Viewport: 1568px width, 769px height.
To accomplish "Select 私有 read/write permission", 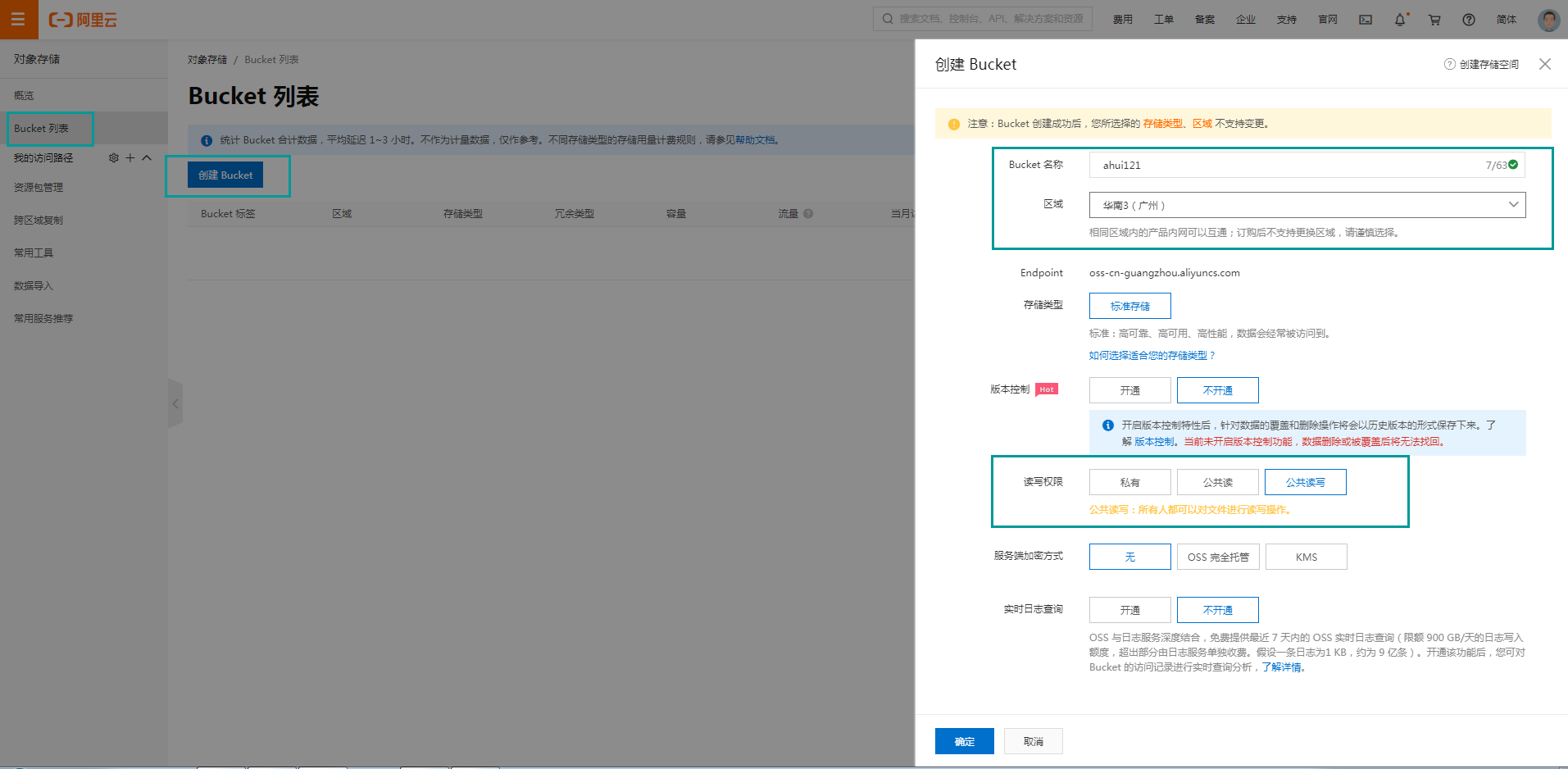I will 1129,483.
